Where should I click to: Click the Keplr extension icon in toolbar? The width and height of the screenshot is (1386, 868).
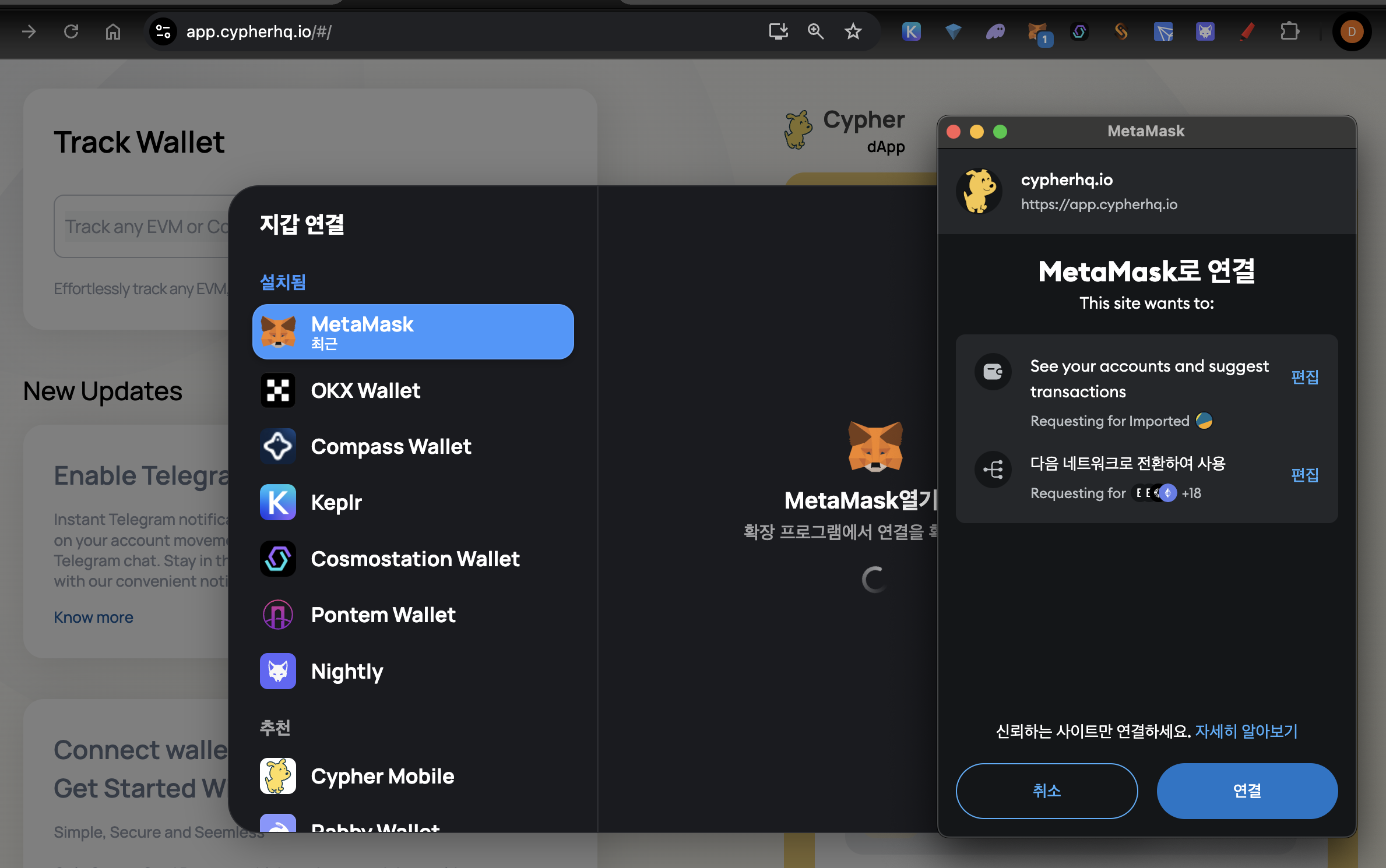pos(912,31)
